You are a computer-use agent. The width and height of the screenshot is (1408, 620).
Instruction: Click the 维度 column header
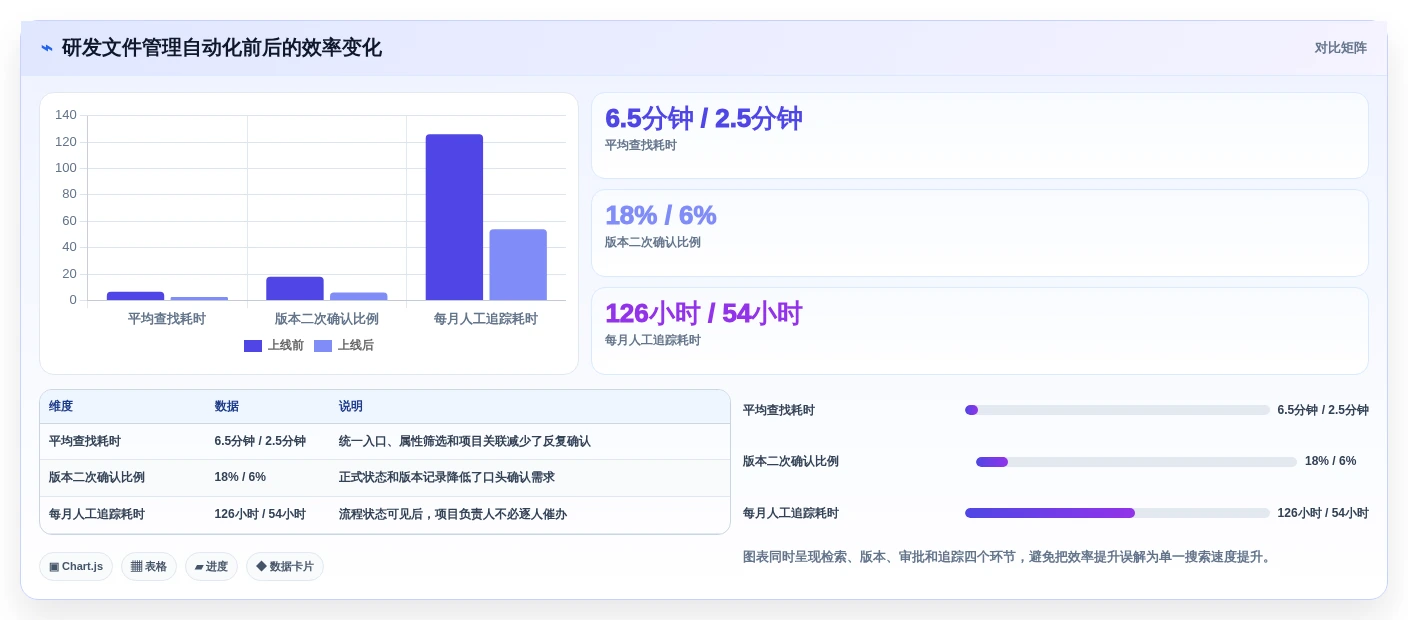(61, 407)
